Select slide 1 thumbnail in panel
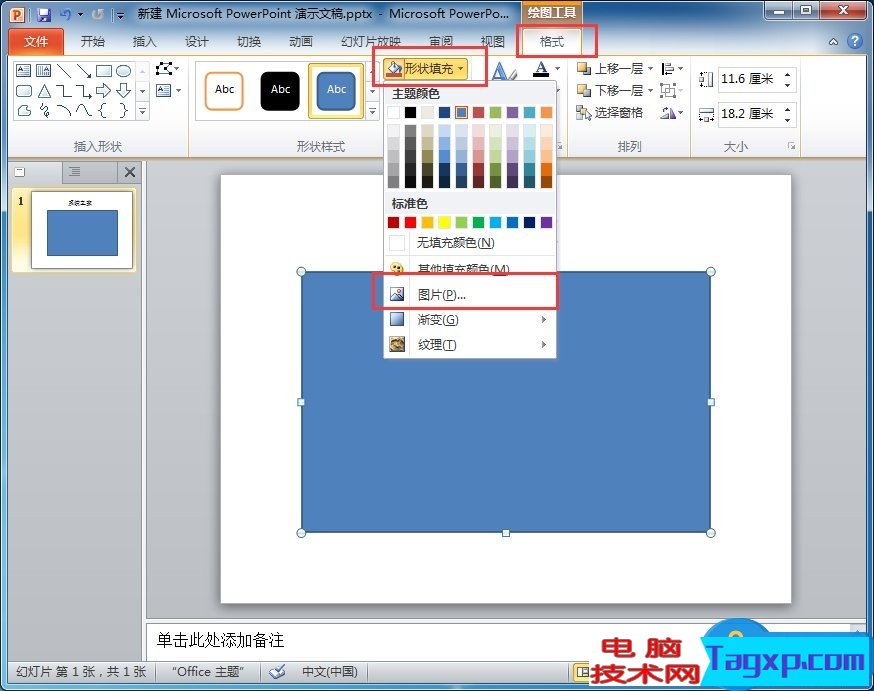 [x=82, y=231]
